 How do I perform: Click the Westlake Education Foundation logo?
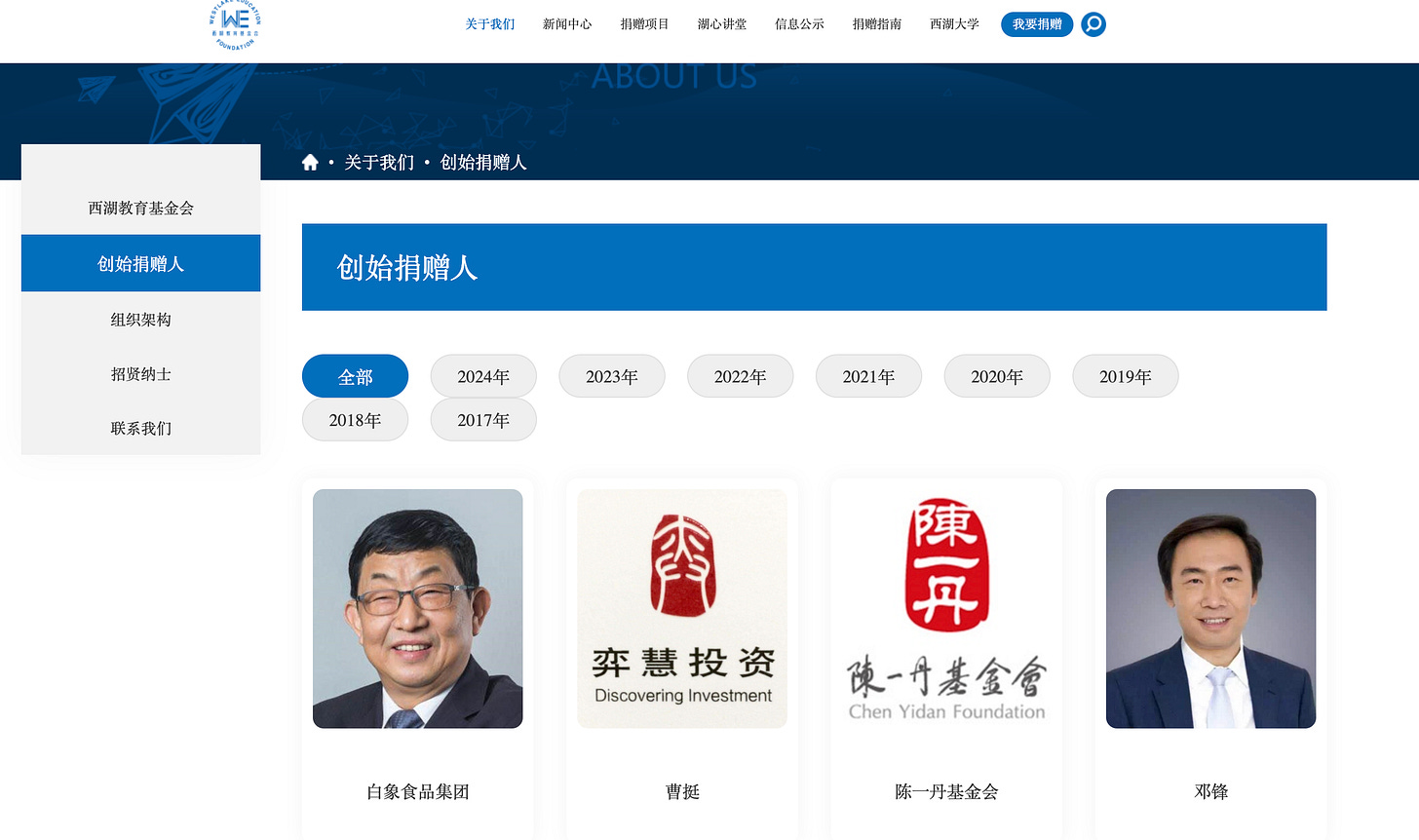point(236,25)
